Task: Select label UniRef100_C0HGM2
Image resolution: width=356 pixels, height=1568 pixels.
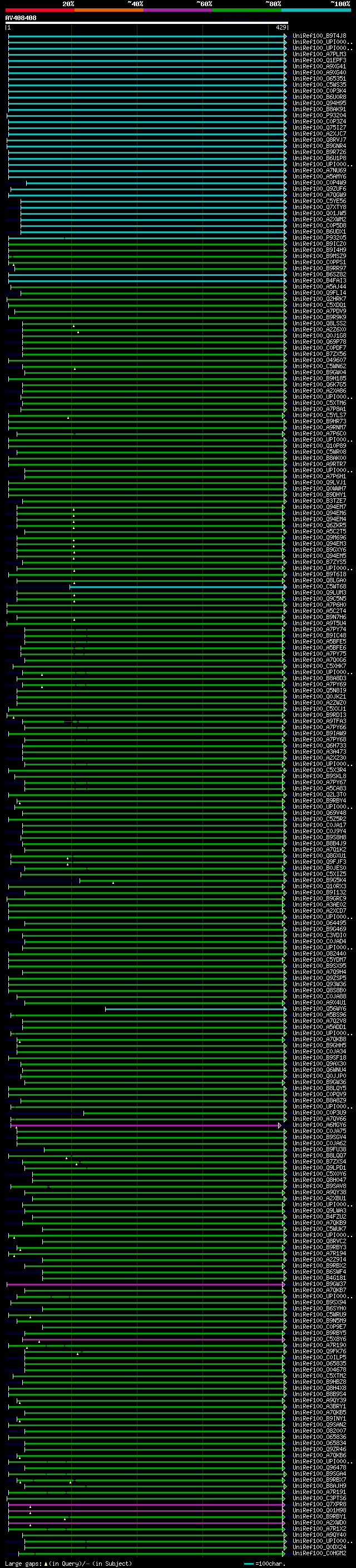Action: click(319, 1553)
